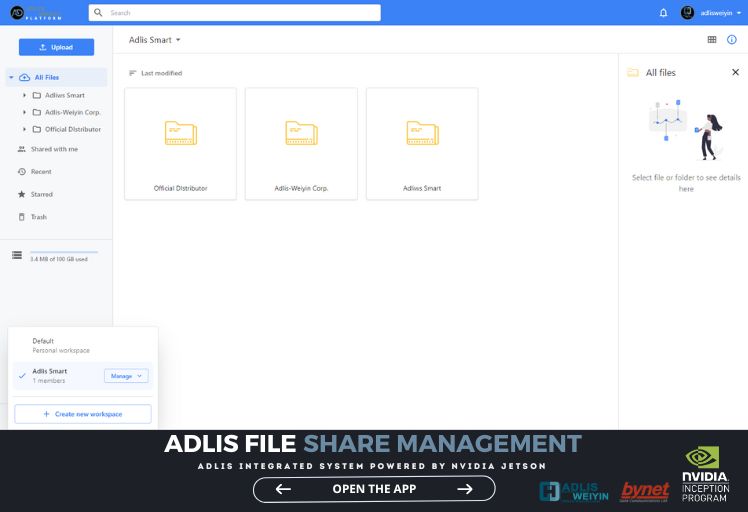This screenshot has width=748, height=512.
Task: Click the sort order icon beside Last modified
Action: pos(132,73)
